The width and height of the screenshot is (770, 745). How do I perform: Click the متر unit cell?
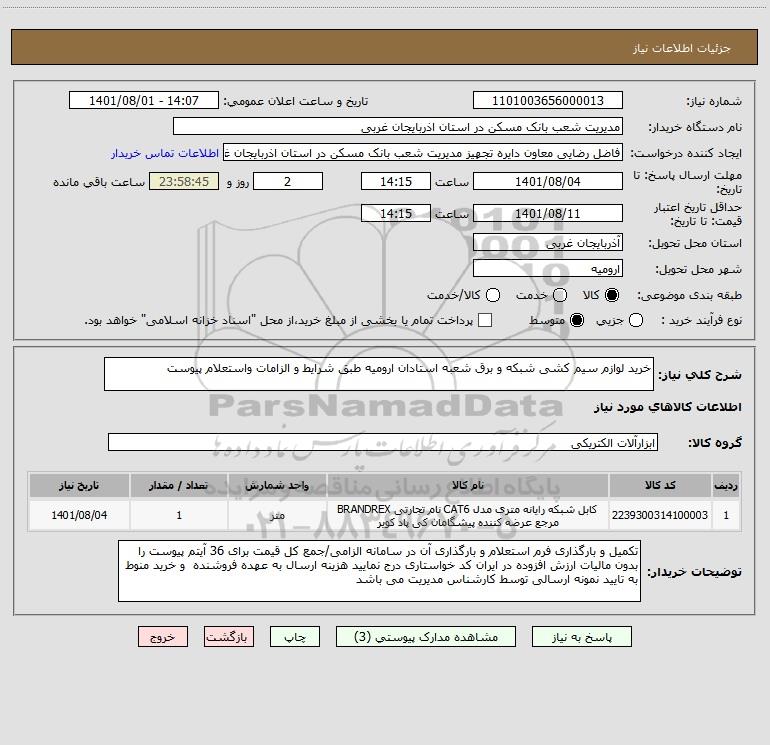click(x=277, y=515)
